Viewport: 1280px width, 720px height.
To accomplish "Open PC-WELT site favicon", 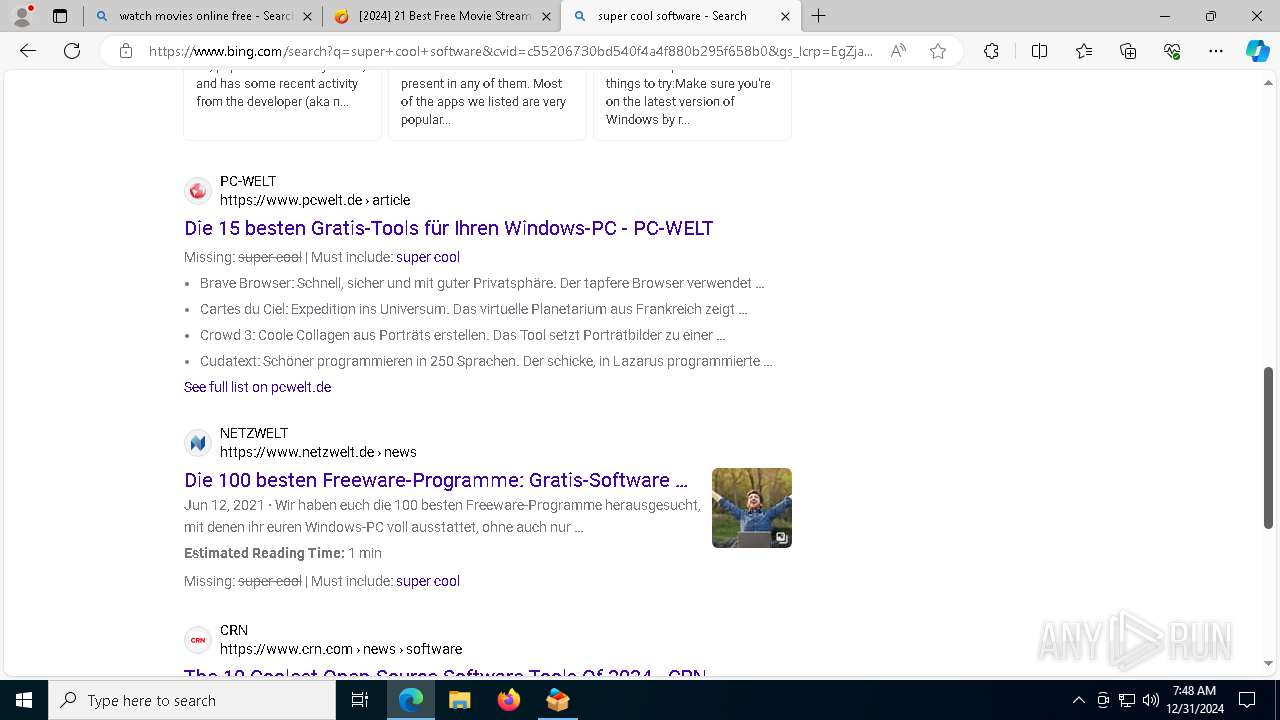I will click(x=198, y=191).
